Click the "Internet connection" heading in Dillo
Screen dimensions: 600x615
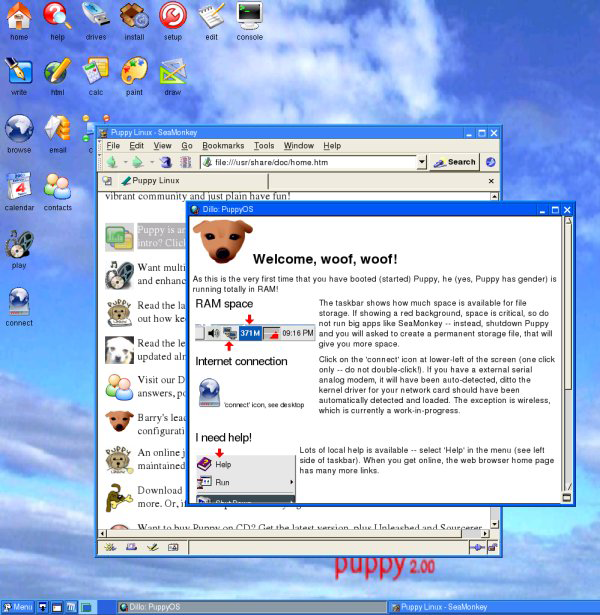(241, 361)
